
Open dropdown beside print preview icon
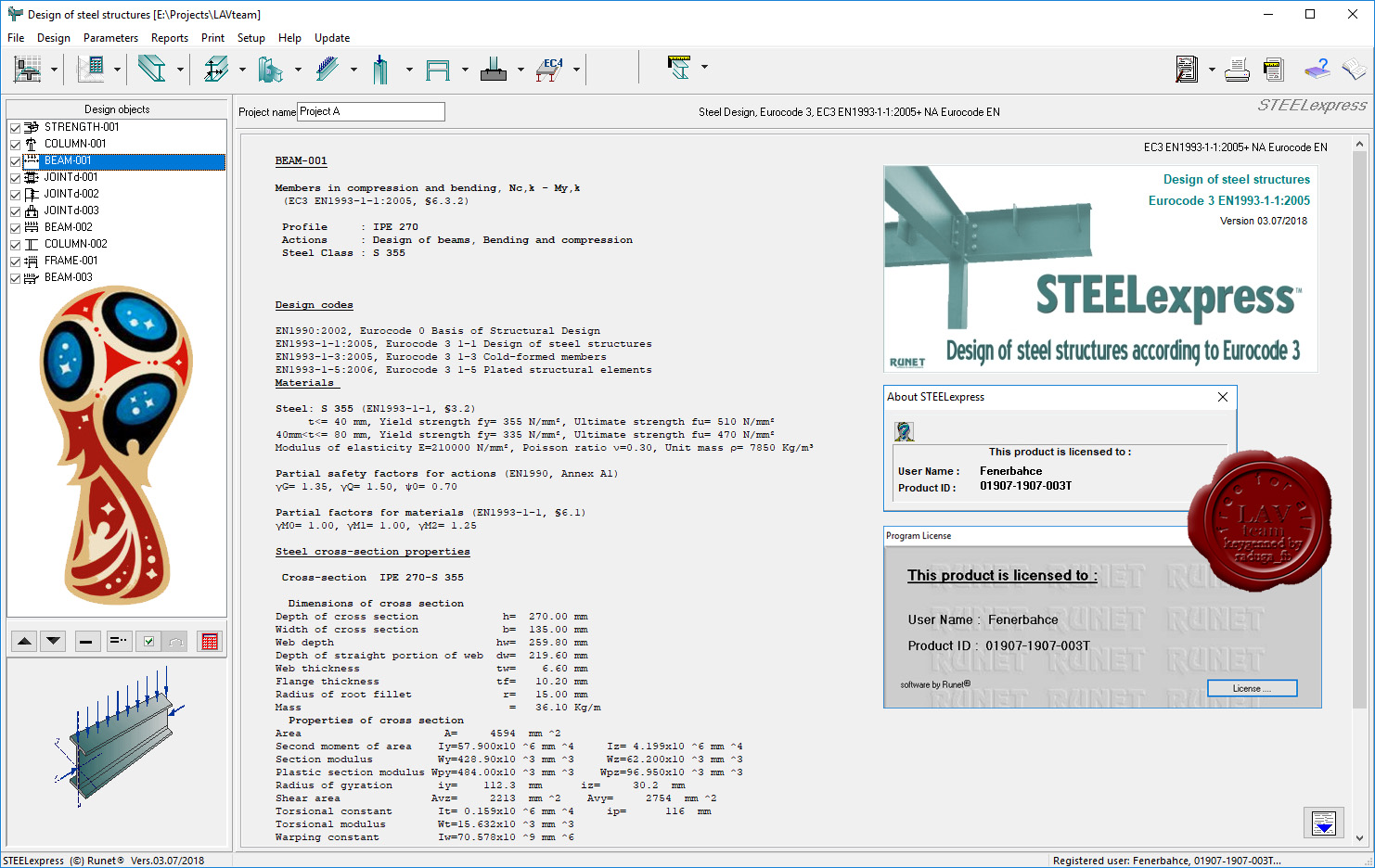pos(1212,70)
